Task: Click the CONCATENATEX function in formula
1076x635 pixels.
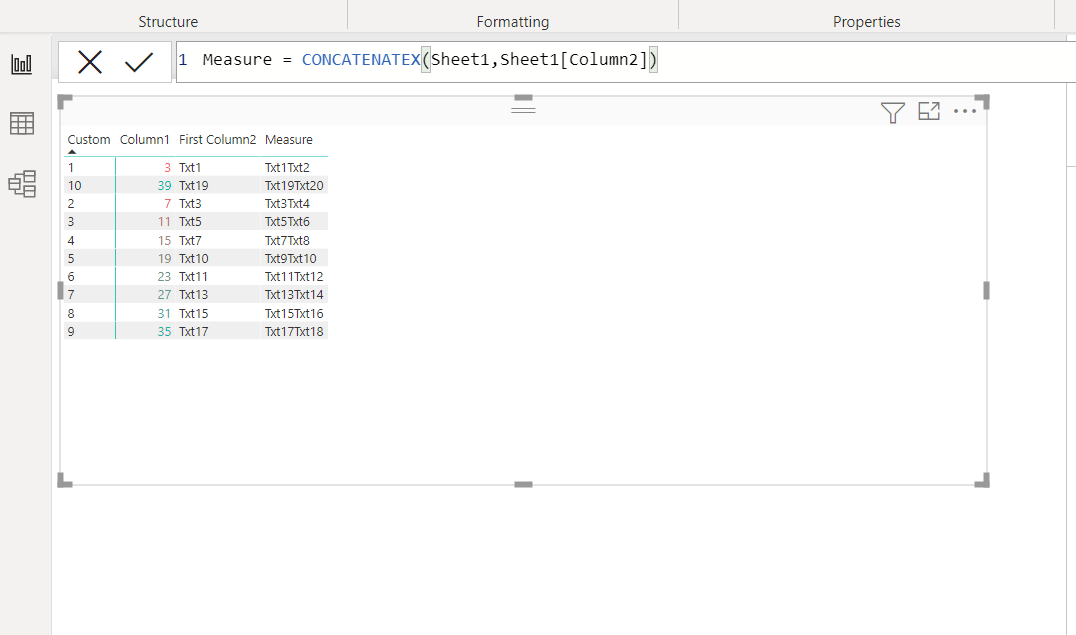Action: click(x=361, y=60)
